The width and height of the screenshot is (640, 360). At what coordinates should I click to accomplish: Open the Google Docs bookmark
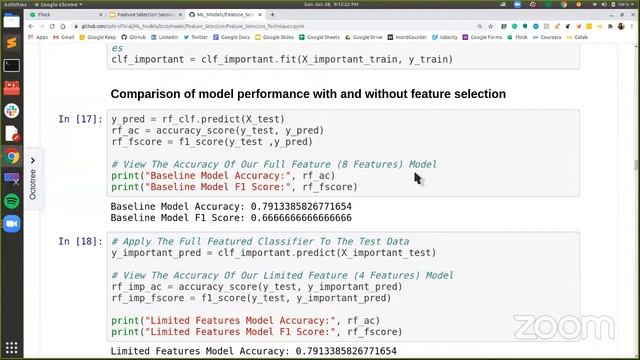tap(231, 37)
